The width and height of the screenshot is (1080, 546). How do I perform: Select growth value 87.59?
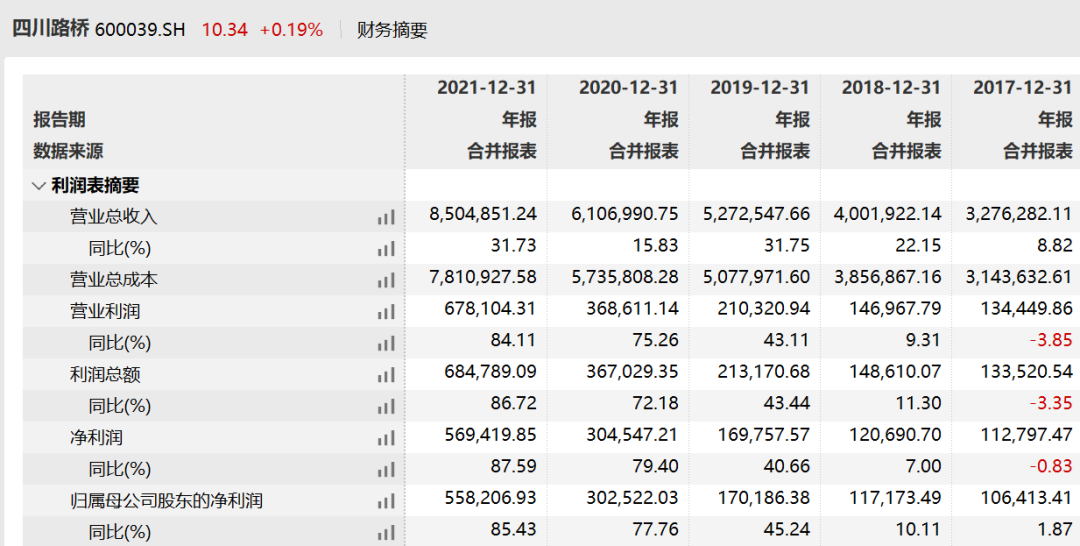(x=513, y=467)
